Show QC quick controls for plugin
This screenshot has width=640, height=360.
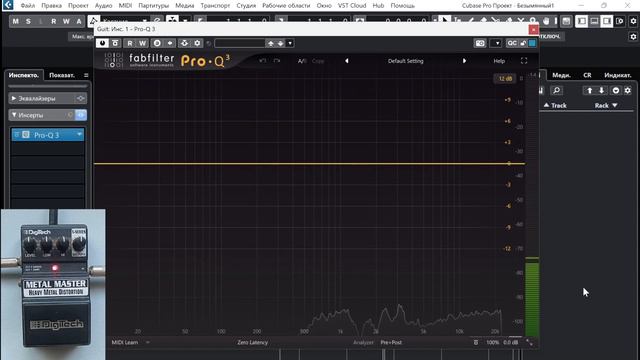tap(512, 43)
